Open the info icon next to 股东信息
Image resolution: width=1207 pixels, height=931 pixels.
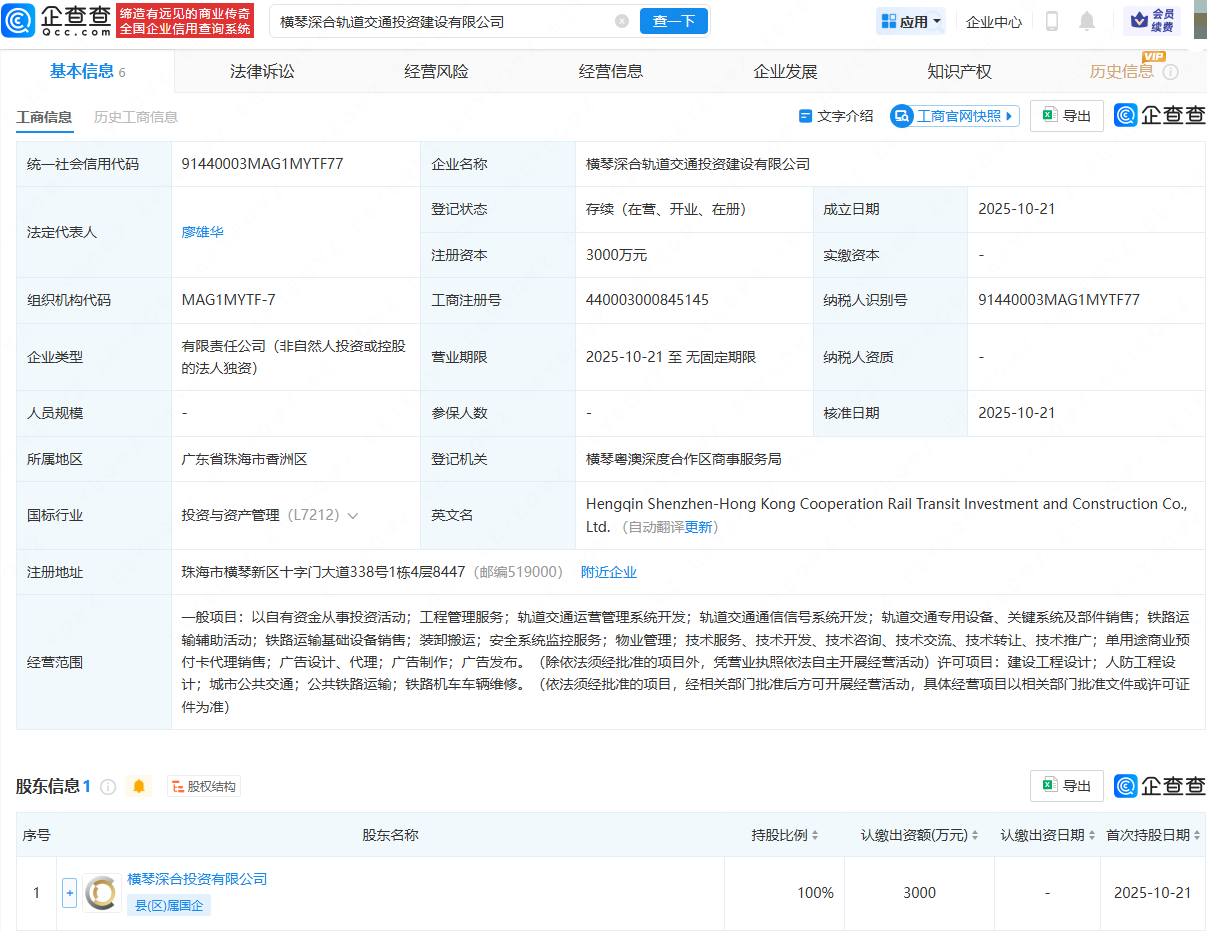click(109, 787)
